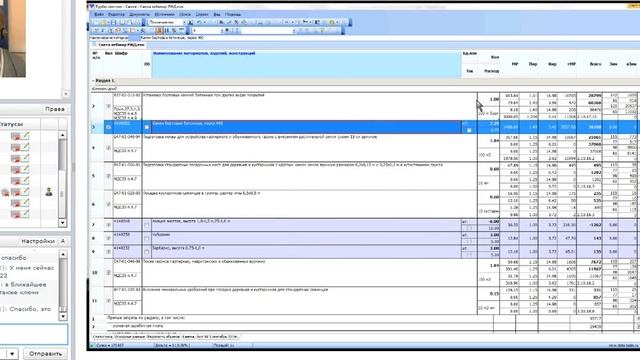Click the A button next to Настройки

(63, 241)
